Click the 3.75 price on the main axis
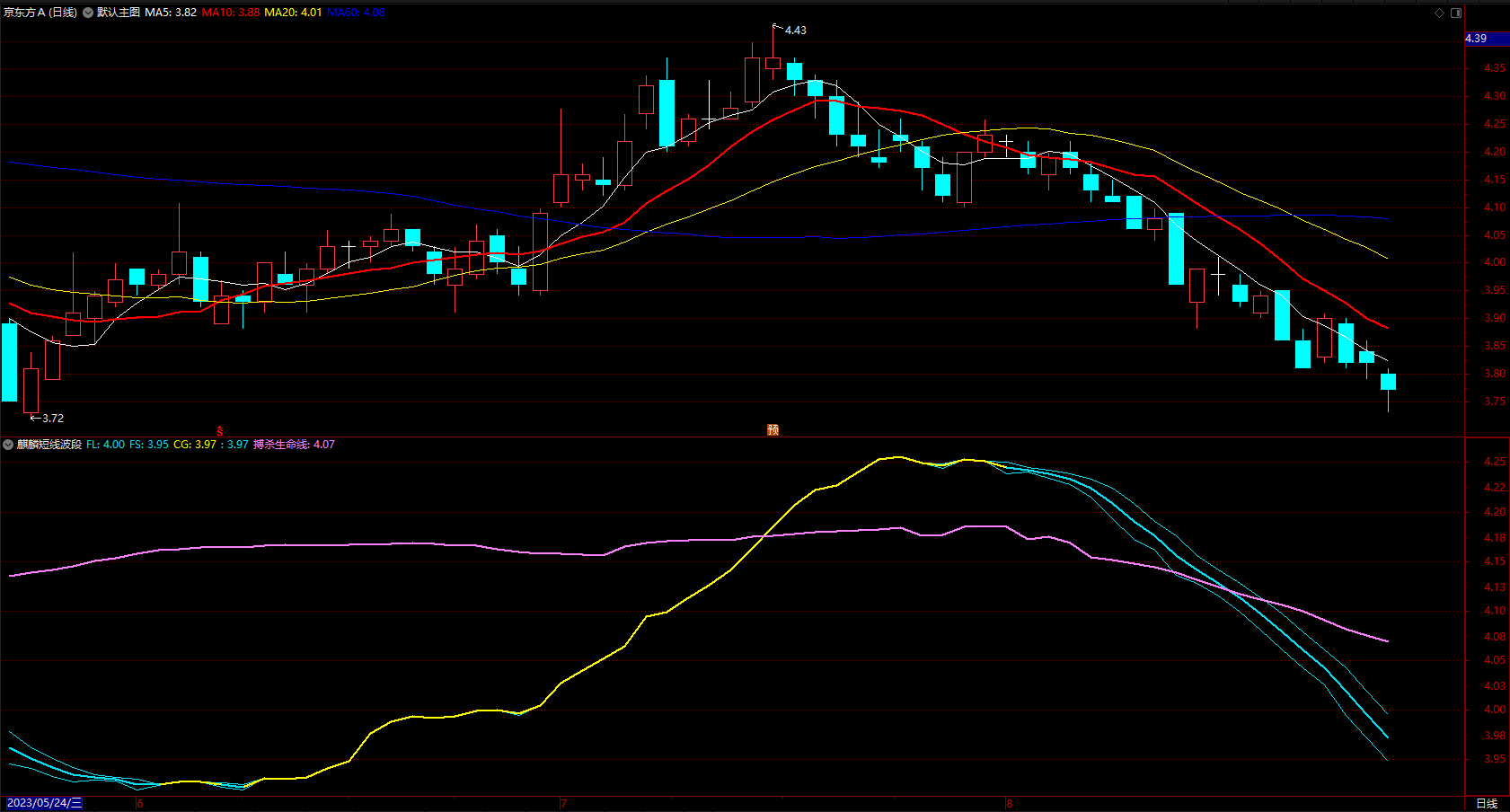The width and height of the screenshot is (1510, 812). point(1495,402)
